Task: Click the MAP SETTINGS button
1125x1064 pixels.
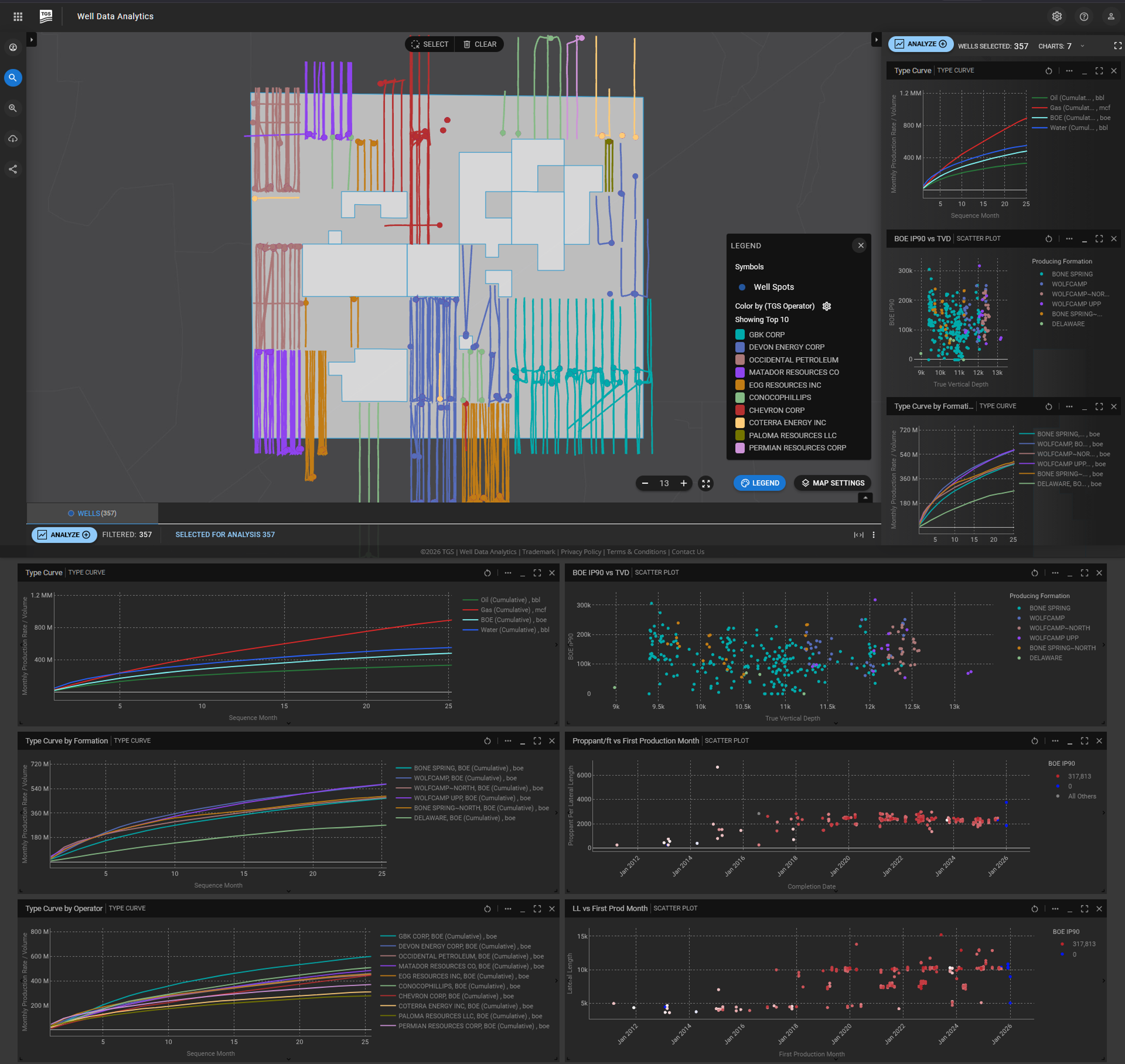Action: tap(832, 483)
